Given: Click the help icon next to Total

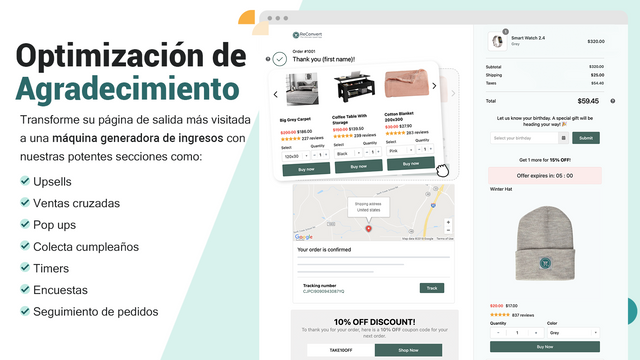Looking at the screenshot, I should pyautogui.click(x=613, y=101).
